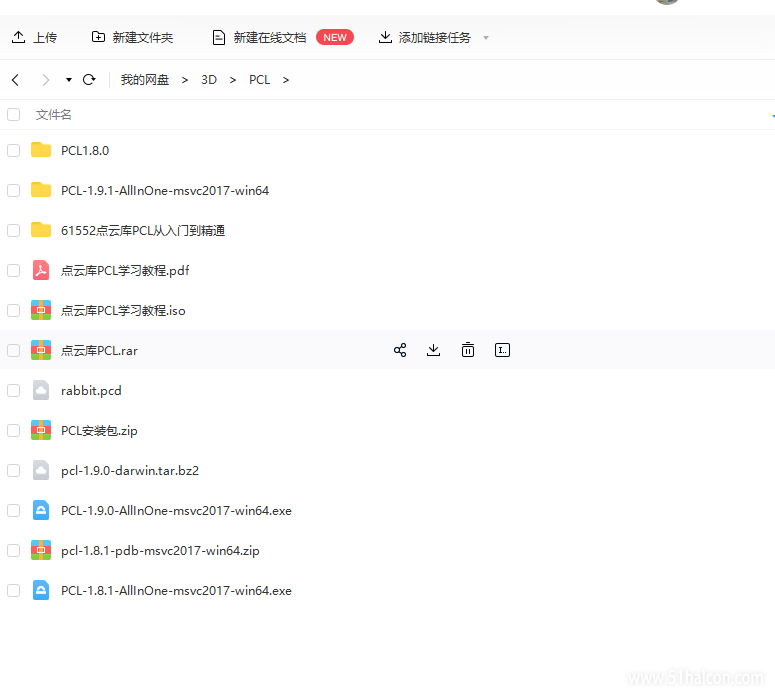
Task: Open 新建在线文档 to create online document
Action: point(259,38)
